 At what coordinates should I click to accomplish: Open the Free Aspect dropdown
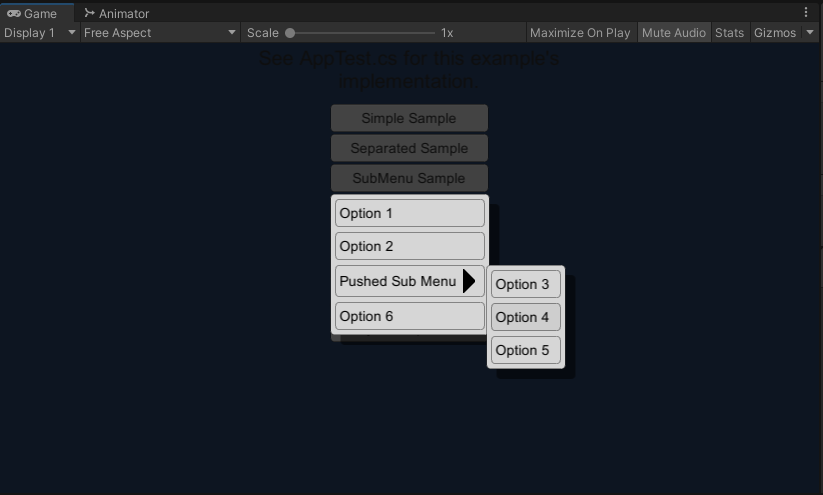(160, 33)
